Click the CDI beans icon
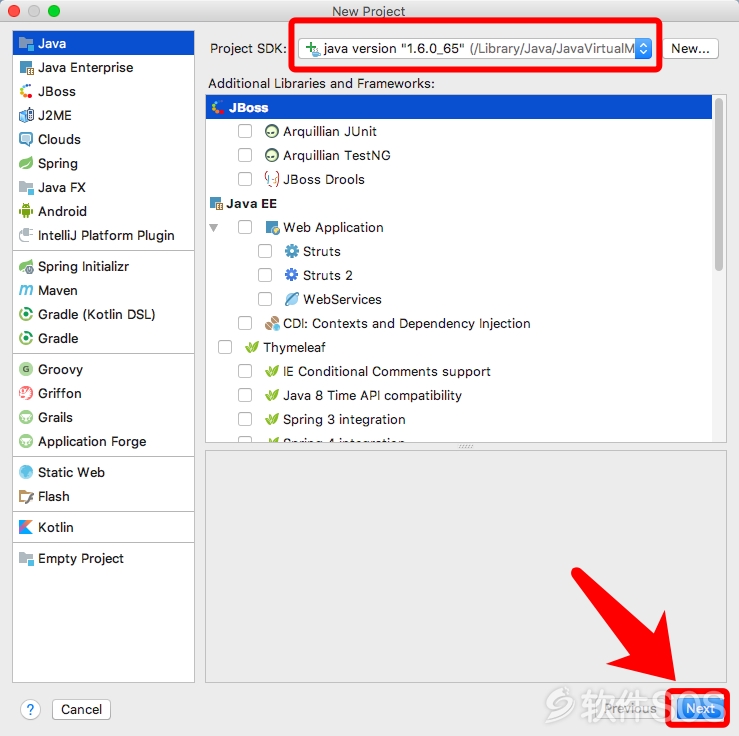This screenshot has width=739, height=736. coord(272,323)
